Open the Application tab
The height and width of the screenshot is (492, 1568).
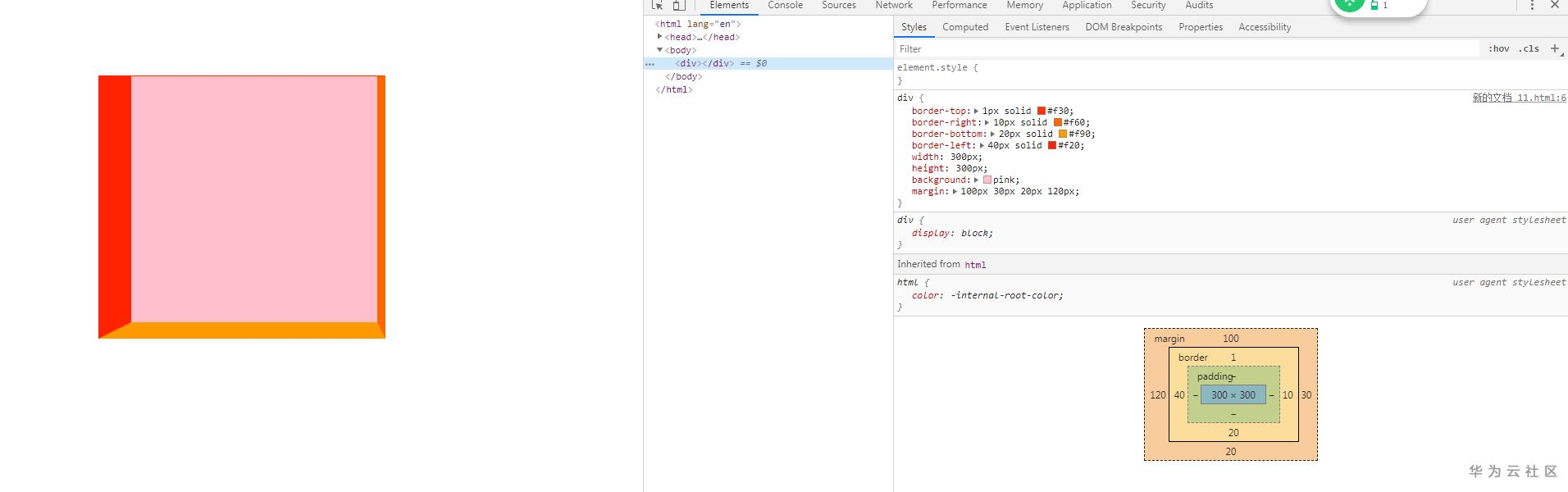1087,5
